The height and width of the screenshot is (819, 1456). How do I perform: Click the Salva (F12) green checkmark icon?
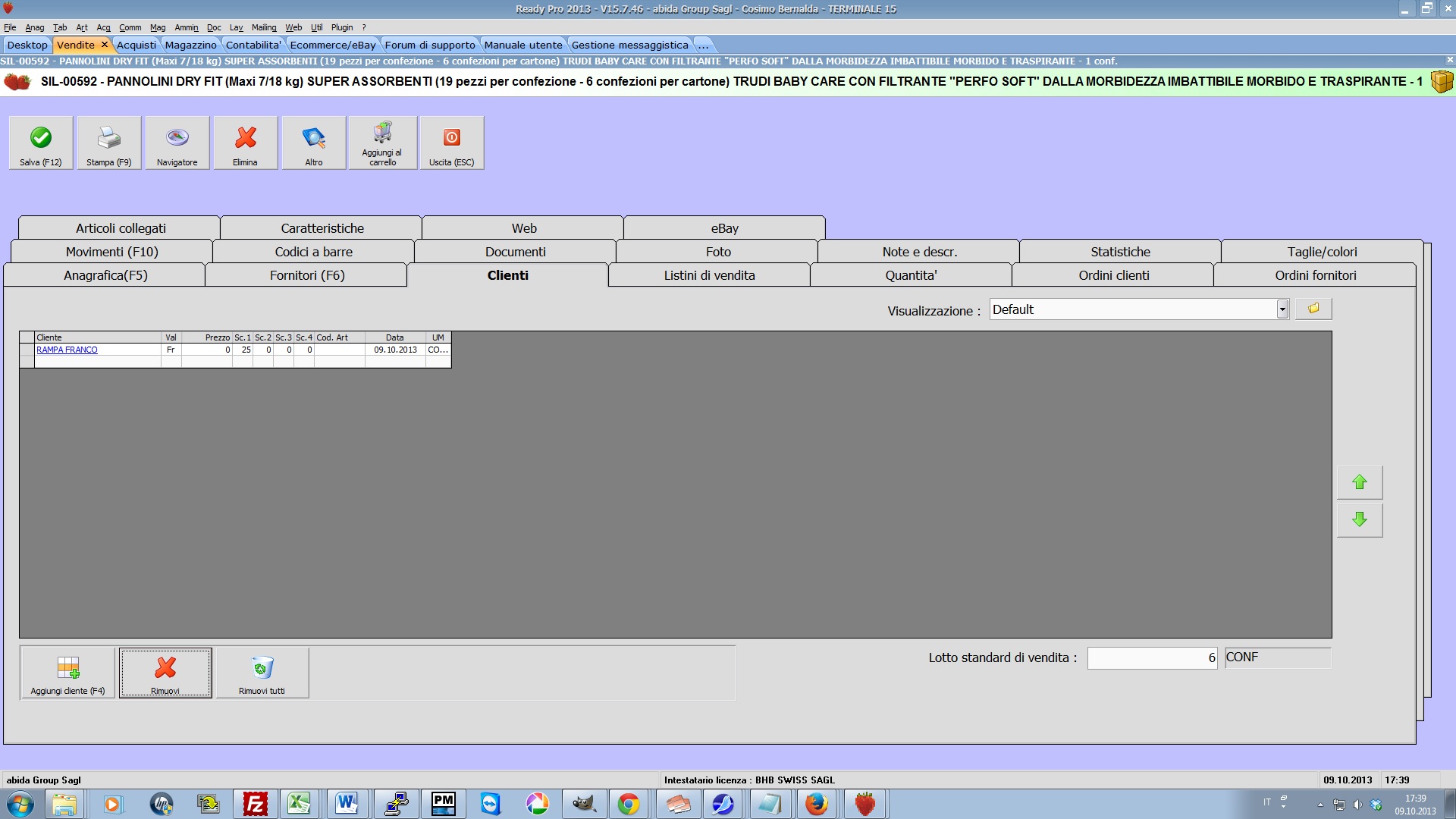[x=41, y=138]
